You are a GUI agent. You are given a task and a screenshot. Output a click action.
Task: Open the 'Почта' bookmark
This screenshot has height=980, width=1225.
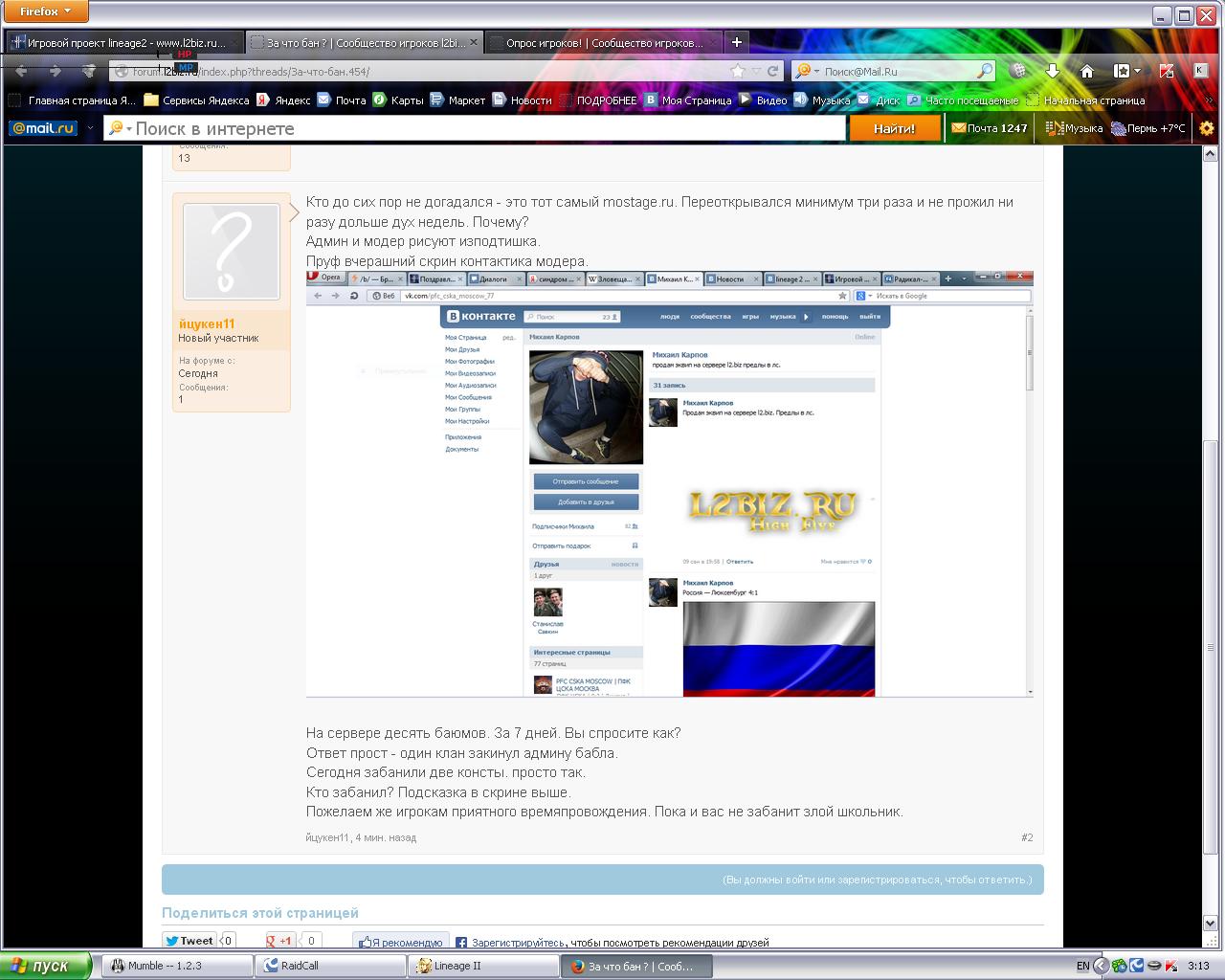(x=342, y=100)
